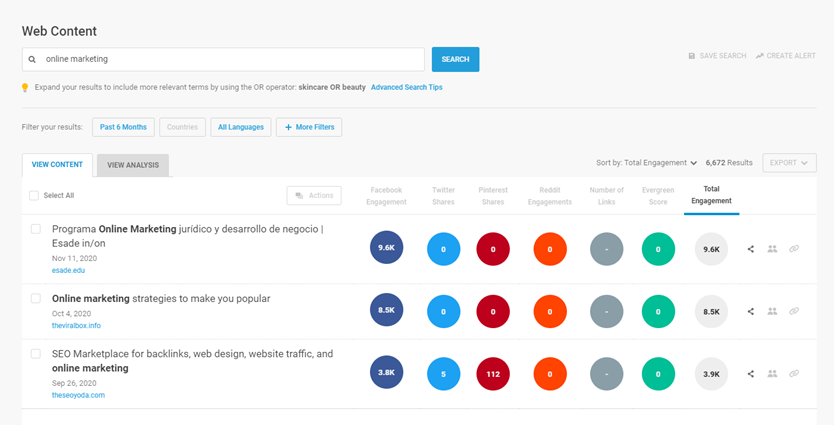Select checkbox for SEO Marketplace article
Image resolution: width=834 pixels, height=425 pixels.
point(36,354)
